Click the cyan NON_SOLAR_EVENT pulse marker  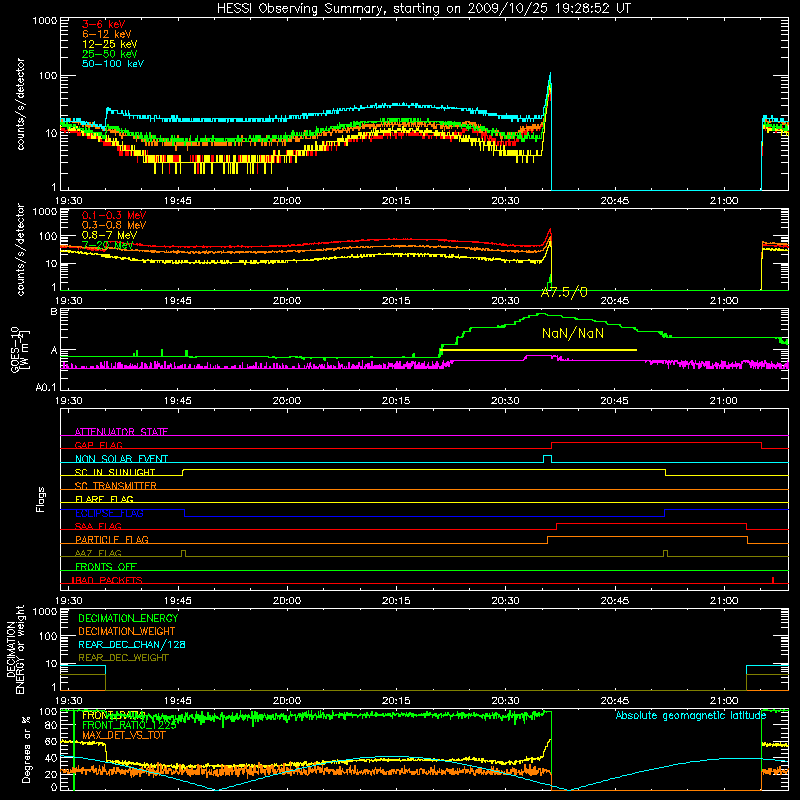click(x=547, y=458)
